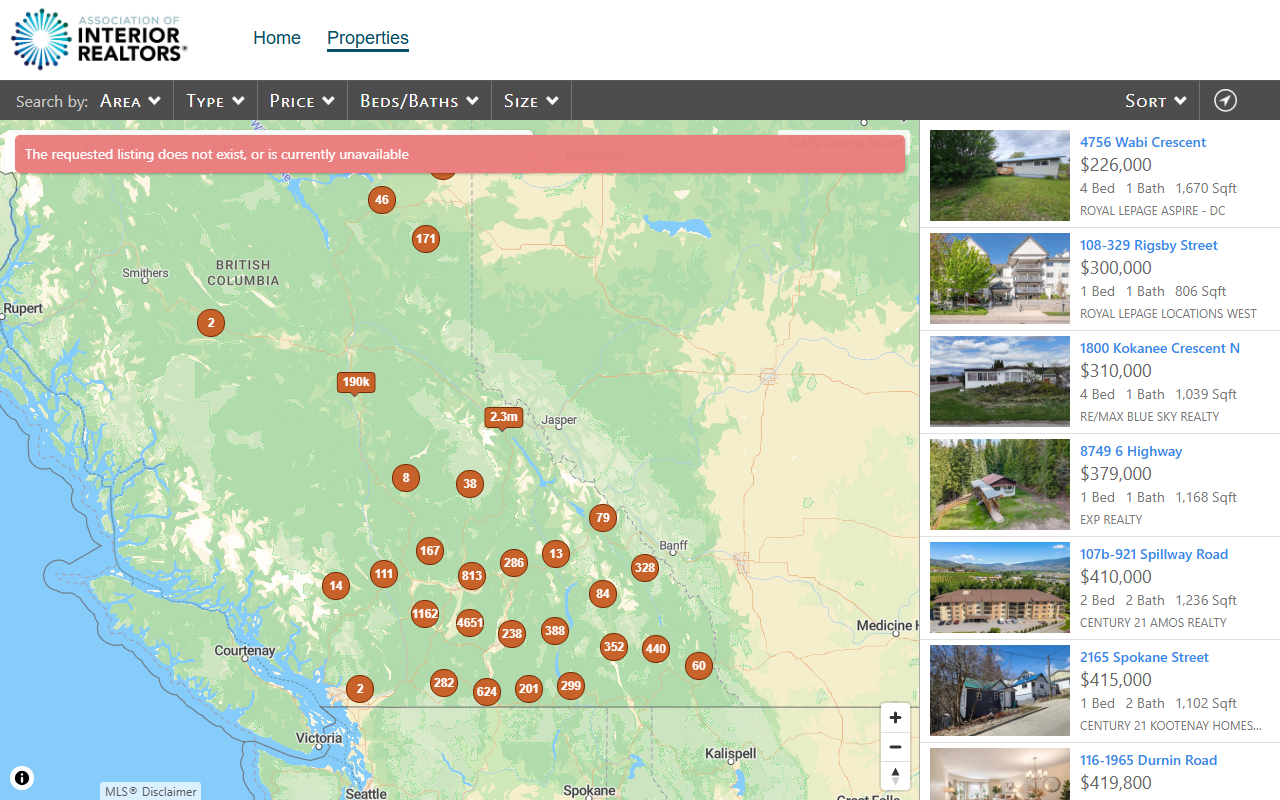This screenshot has height=800, width=1280.
Task: Open listing 107b-921 Spillway Road
Action: pyautogui.click(x=1154, y=554)
